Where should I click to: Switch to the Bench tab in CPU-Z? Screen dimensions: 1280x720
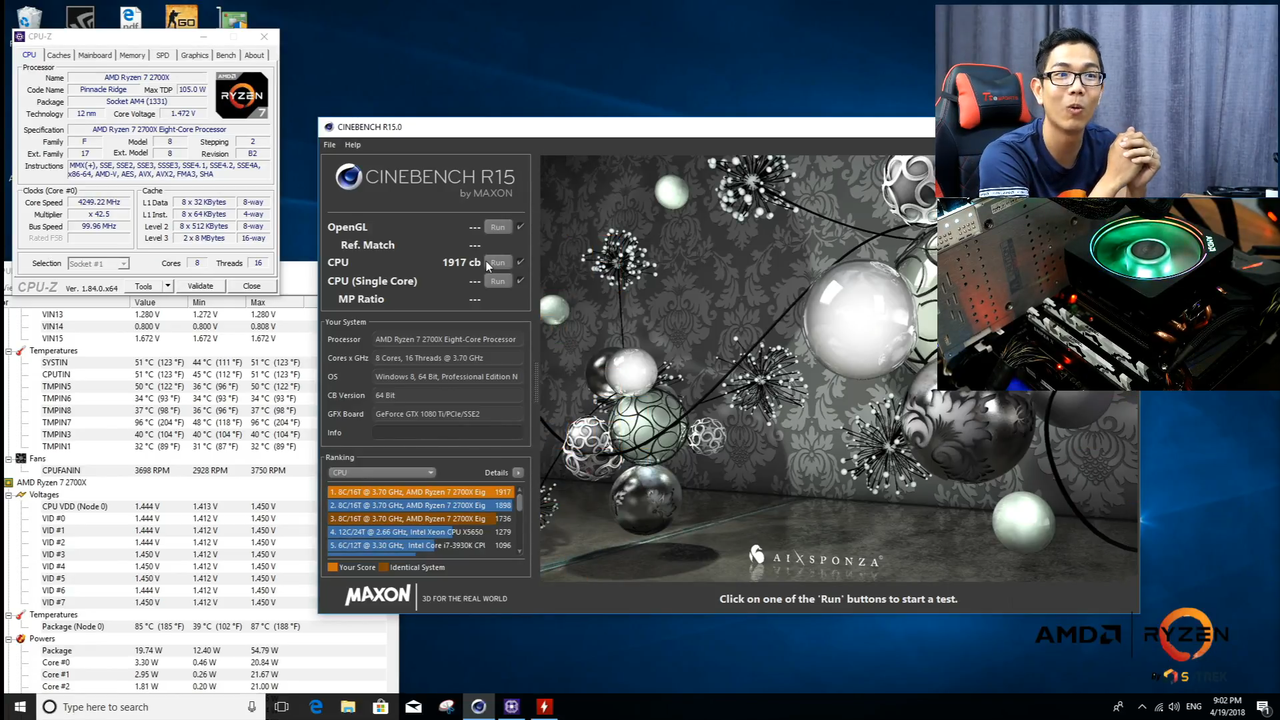tap(226, 55)
